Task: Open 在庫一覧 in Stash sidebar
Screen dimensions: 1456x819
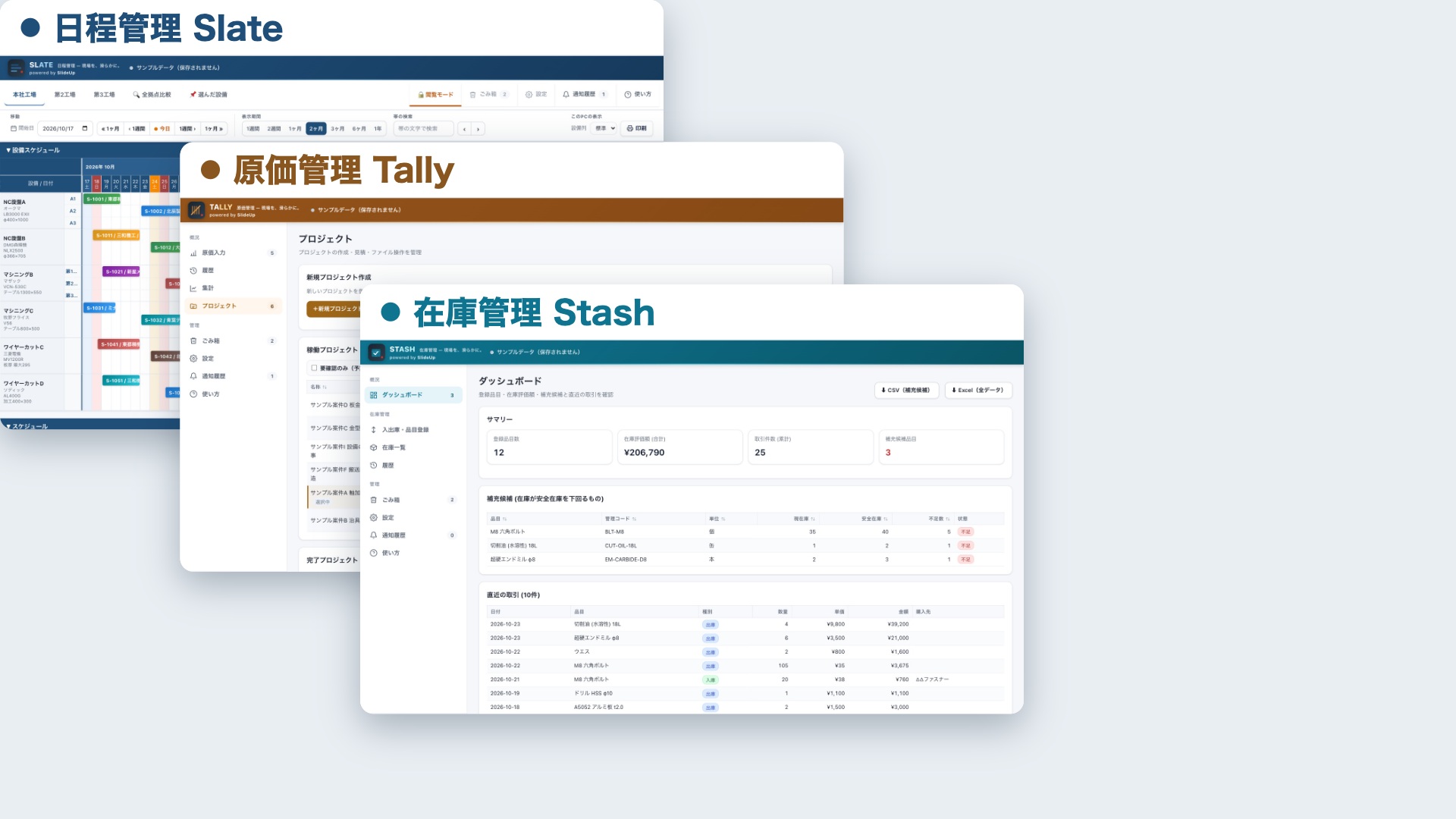Action: [x=413, y=447]
